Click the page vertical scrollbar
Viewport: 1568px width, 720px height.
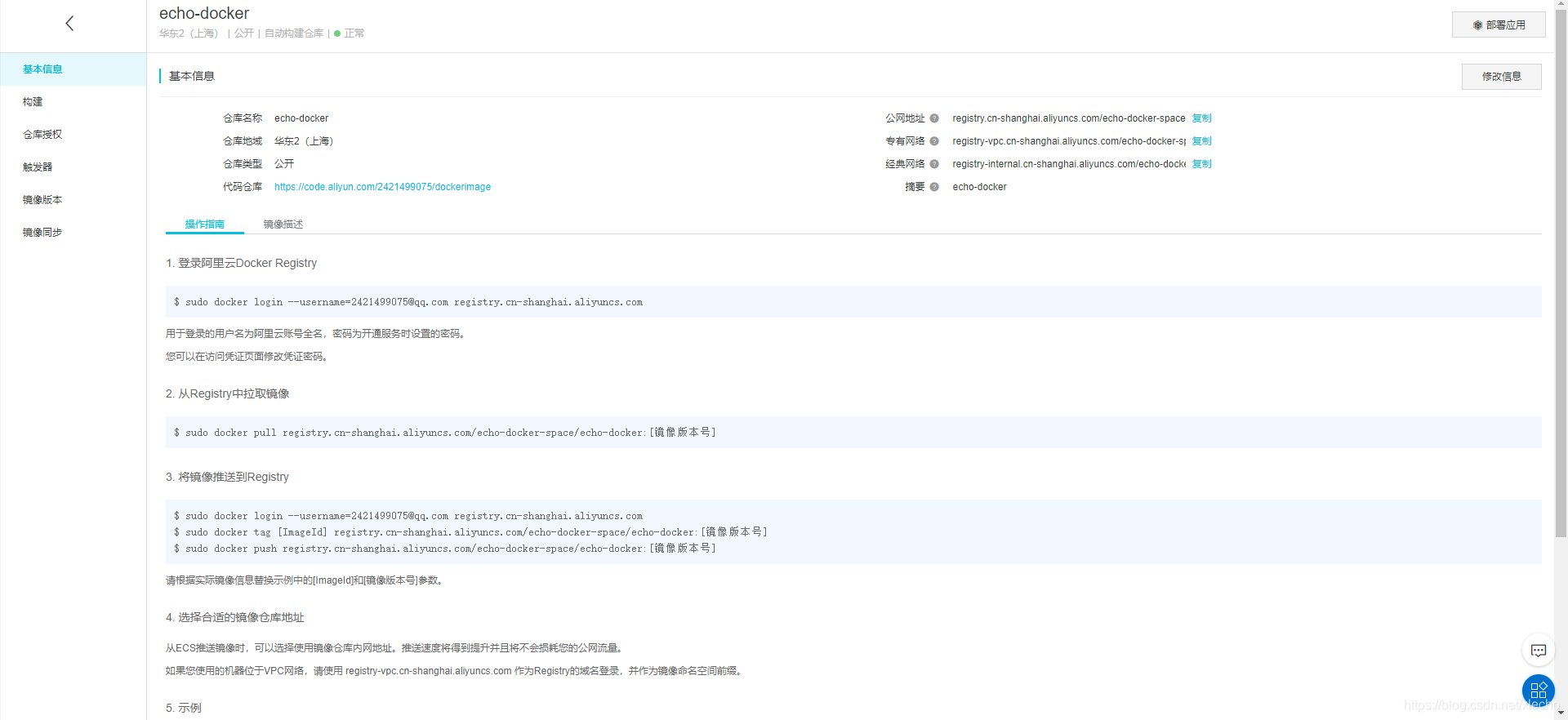pyautogui.click(x=1561, y=273)
